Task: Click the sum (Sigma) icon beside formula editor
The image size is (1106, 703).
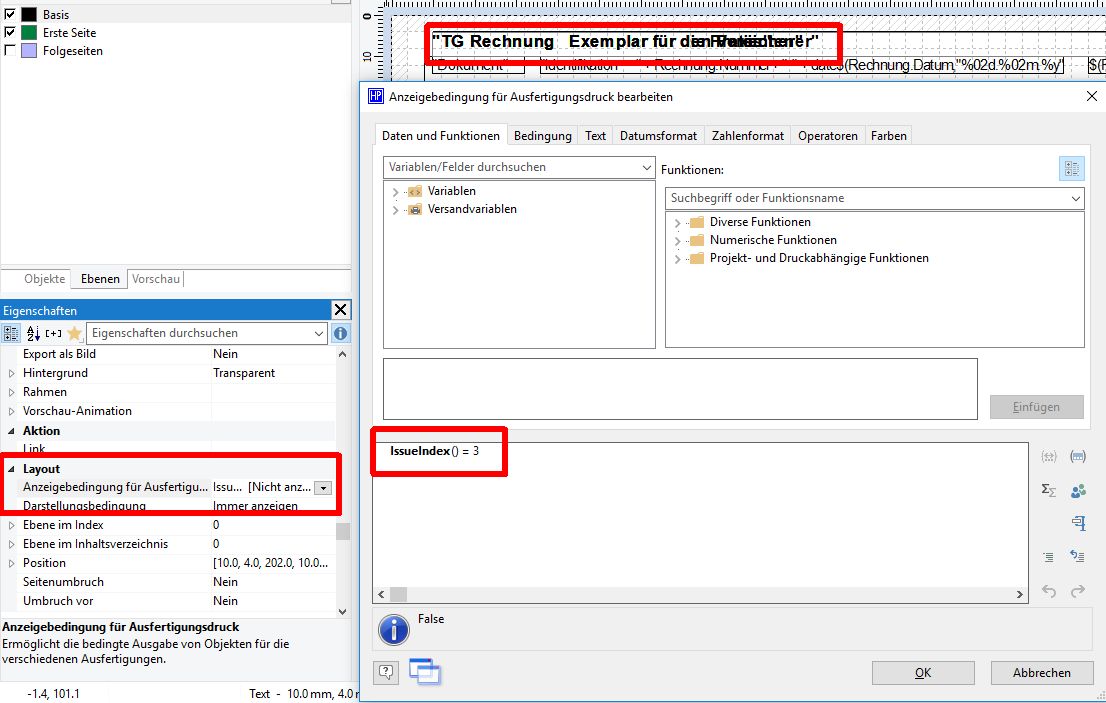Action: [1049, 490]
